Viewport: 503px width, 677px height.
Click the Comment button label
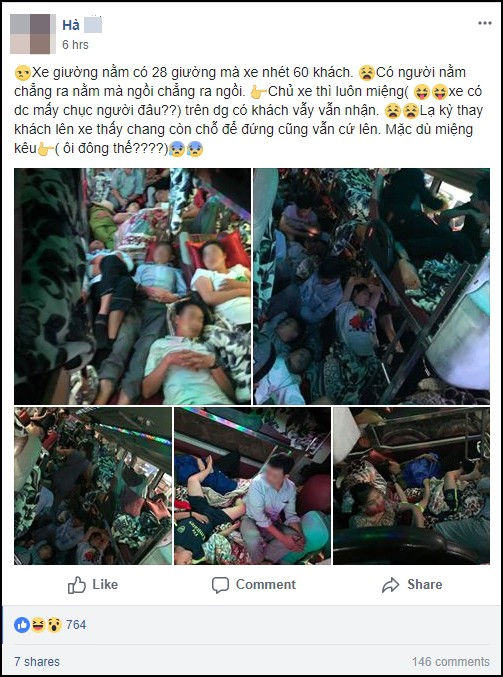(x=266, y=585)
